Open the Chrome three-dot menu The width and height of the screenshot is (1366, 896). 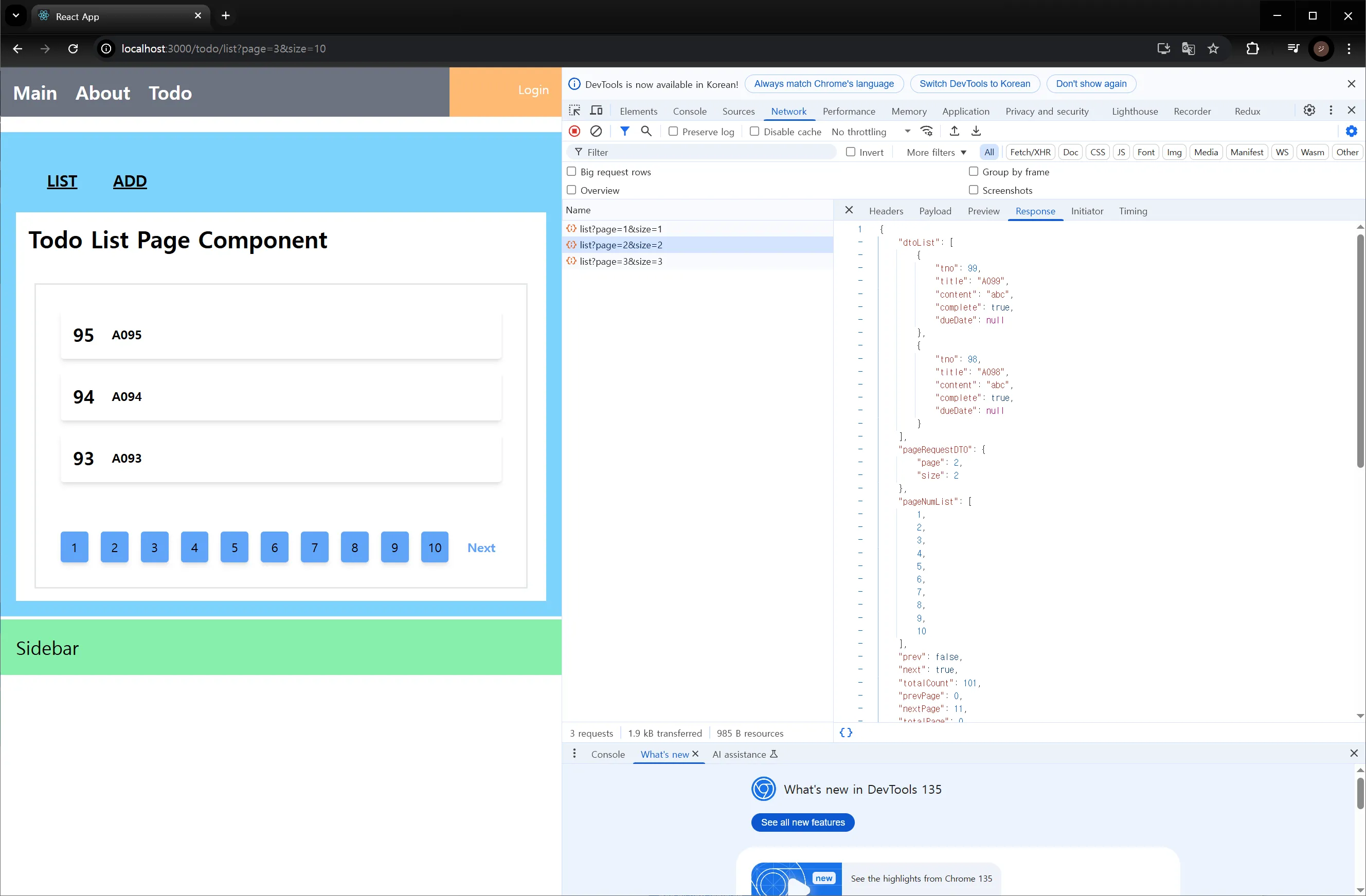coord(1350,49)
